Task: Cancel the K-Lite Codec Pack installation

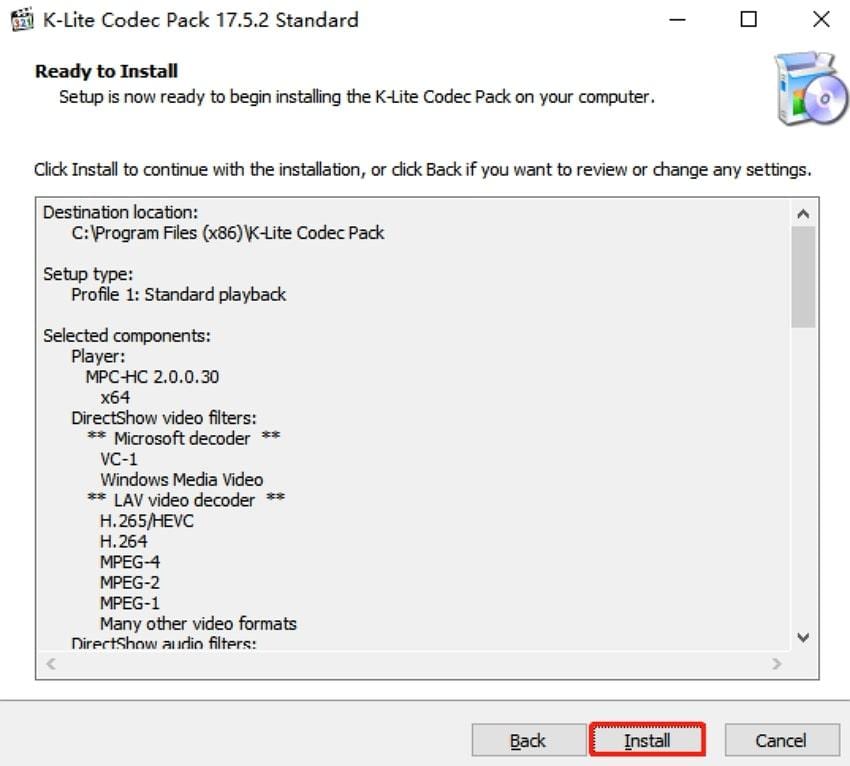Action: tap(782, 741)
